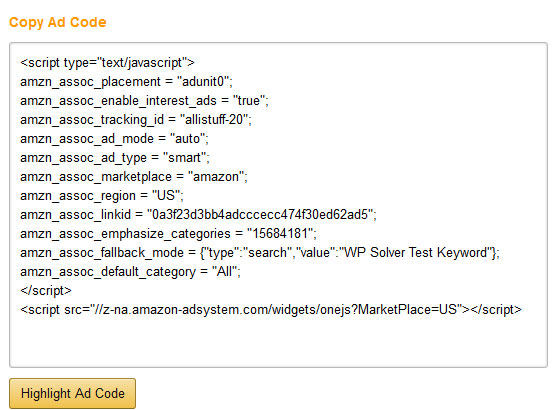This screenshot has width=560, height=410.
Task: Click the opening script type line
Action: coord(107,62)
